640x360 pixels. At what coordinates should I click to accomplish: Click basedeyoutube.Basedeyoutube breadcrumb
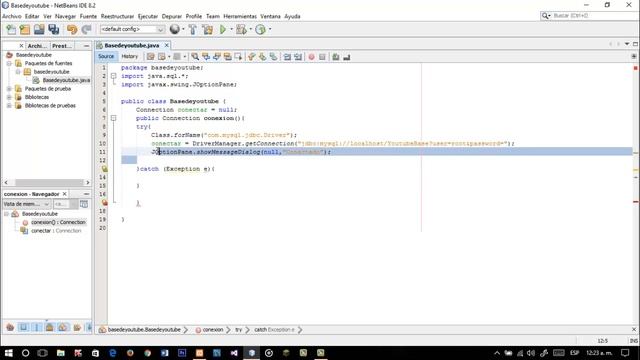[144, 329]
